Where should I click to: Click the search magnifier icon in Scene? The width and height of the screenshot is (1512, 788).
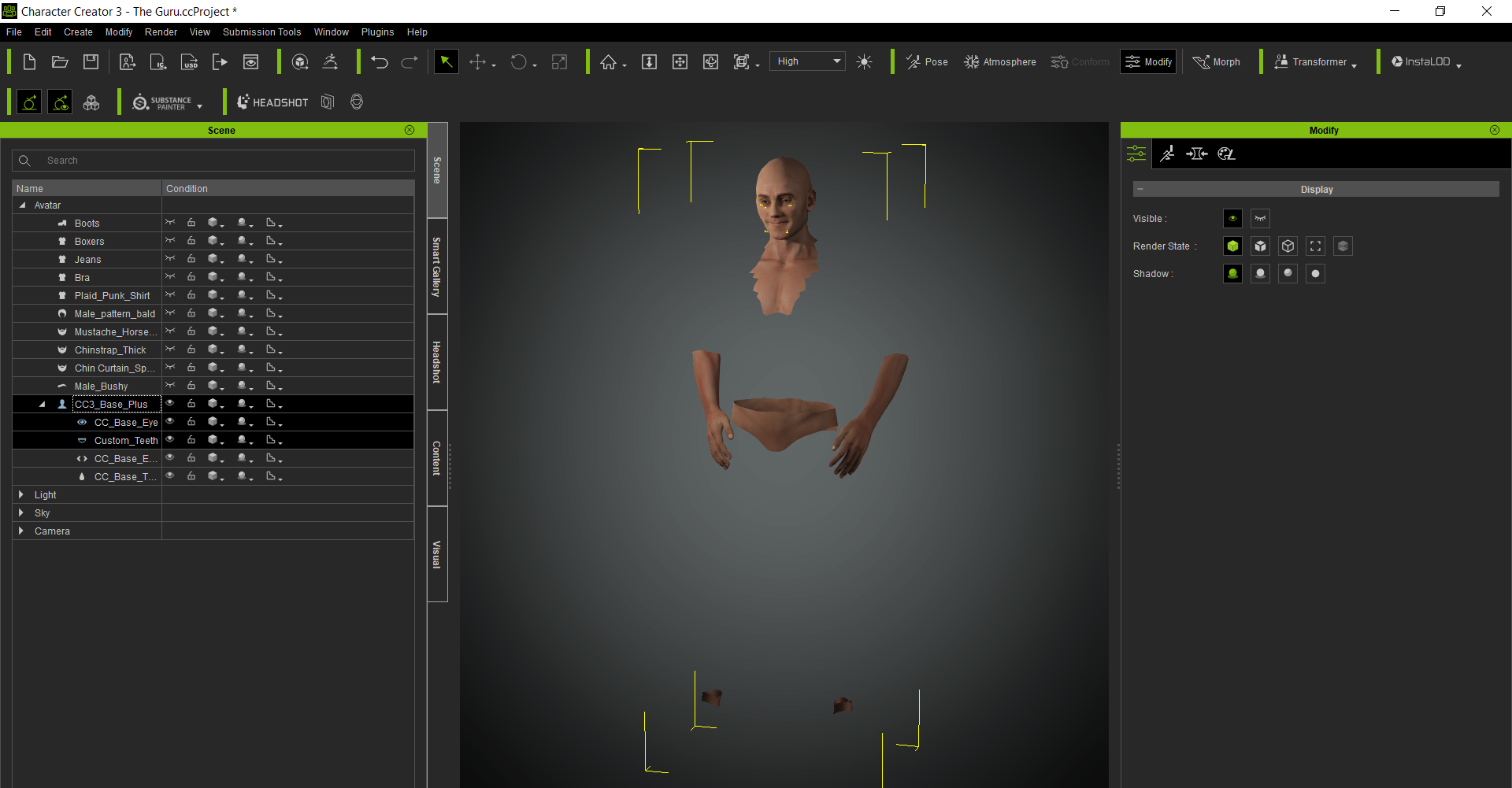[x=24, y=161]
